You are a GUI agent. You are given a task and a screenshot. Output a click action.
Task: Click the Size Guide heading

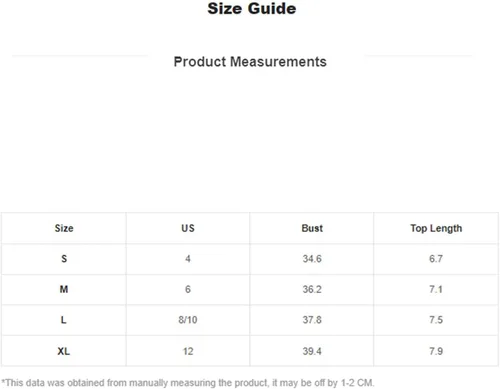pyautogui.click(x=252, y=8)
